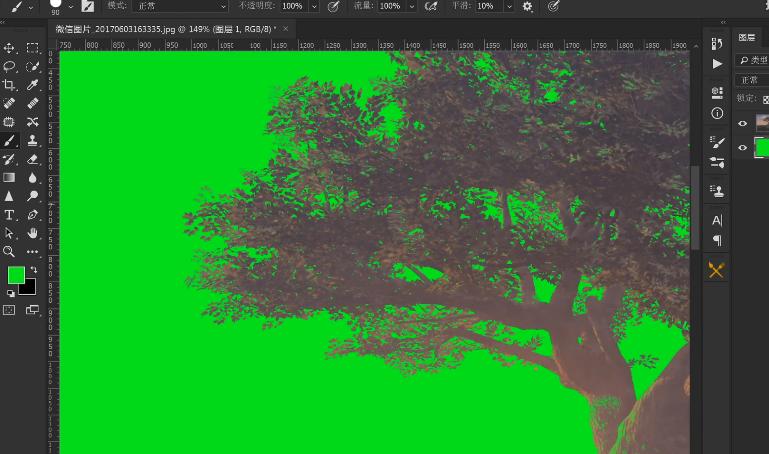Hide the green layer's visibility eye
Screen dimensions: 769x454
[x=743, y=148]
